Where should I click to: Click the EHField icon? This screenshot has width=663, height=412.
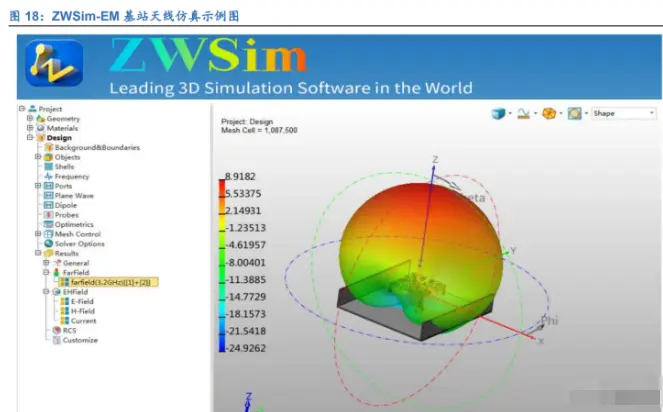56,292
